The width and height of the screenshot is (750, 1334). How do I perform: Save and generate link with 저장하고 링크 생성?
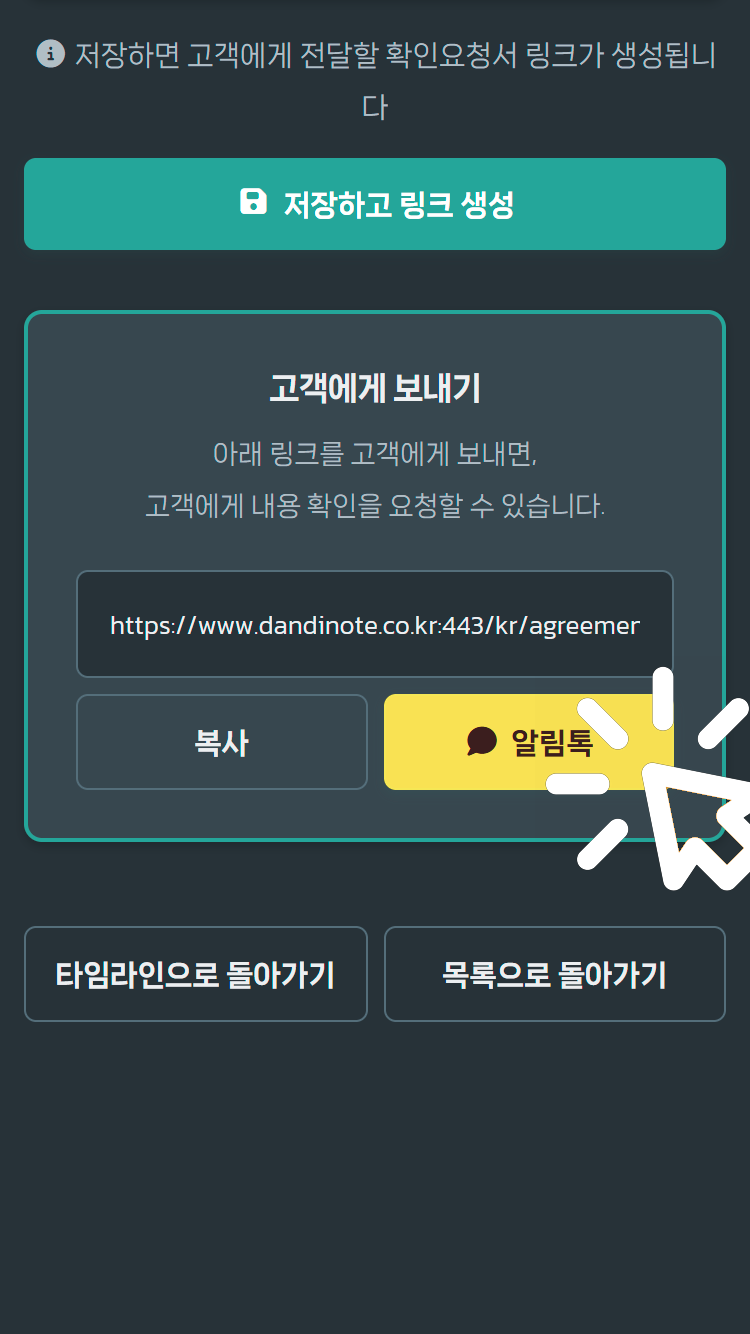[375, 204]
